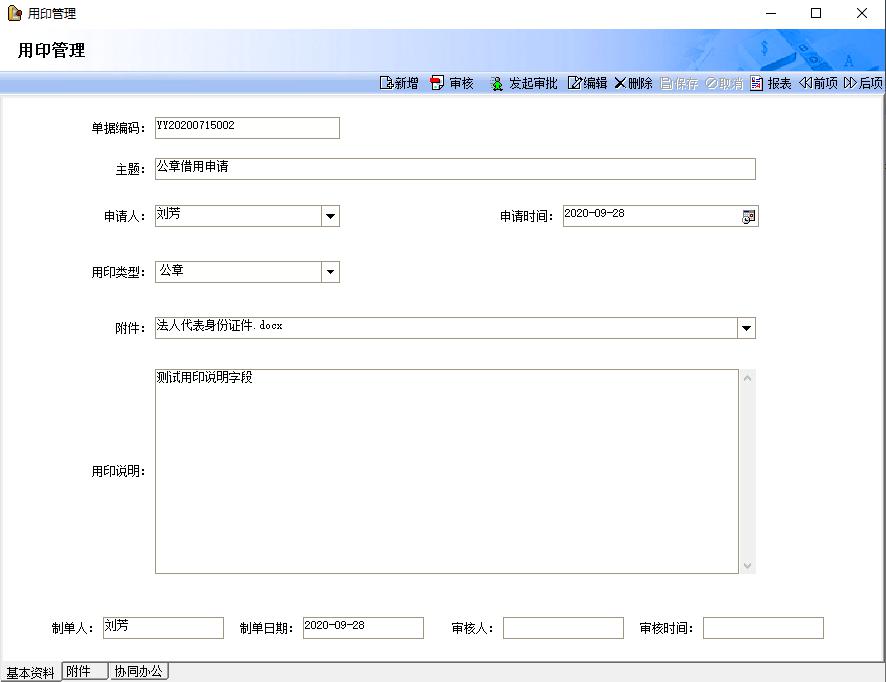This screenshot has height=682, width=886.
Task: Expand the 附件 dropdown list
Action: pyautogui.click(x=746, y=328)
